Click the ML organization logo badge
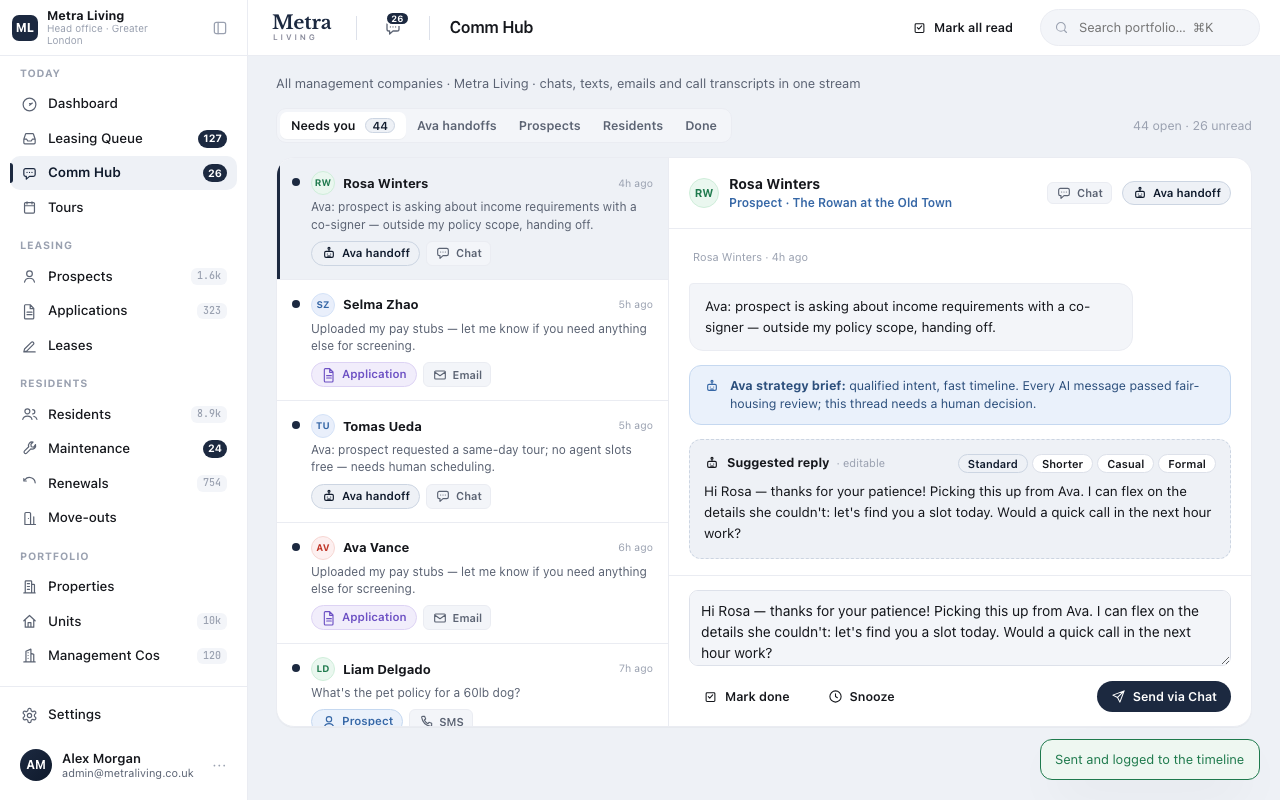 [x=25, y=28]
